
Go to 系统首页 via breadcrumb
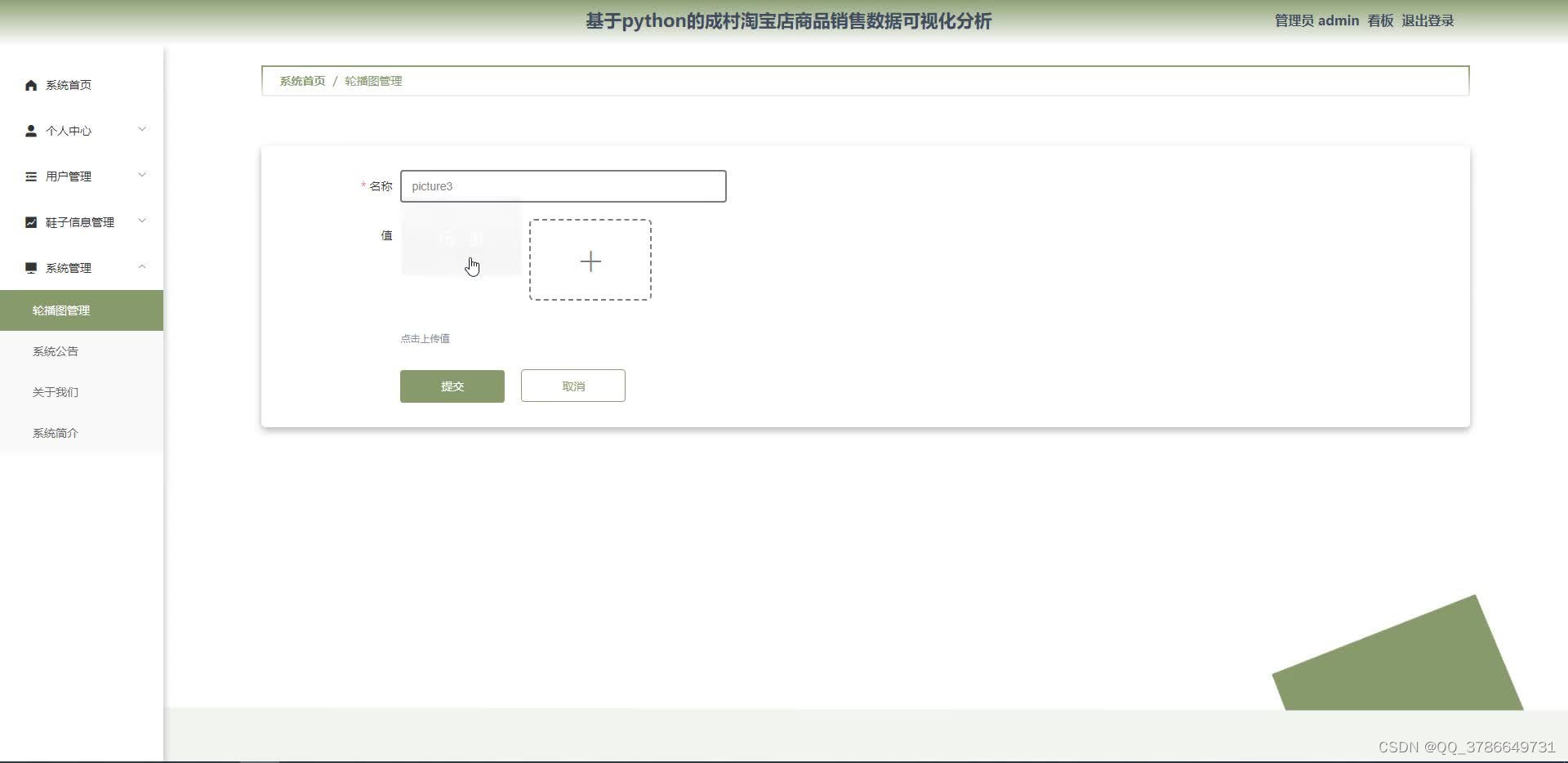point(302,81)
